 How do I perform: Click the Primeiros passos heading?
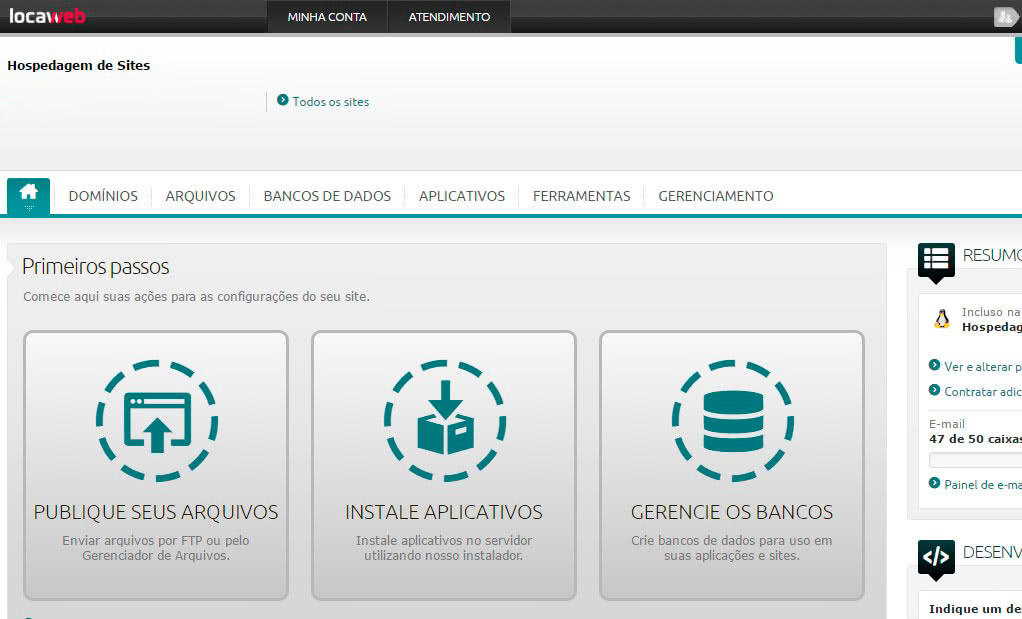pyautogui.click(x=96, y=266)
